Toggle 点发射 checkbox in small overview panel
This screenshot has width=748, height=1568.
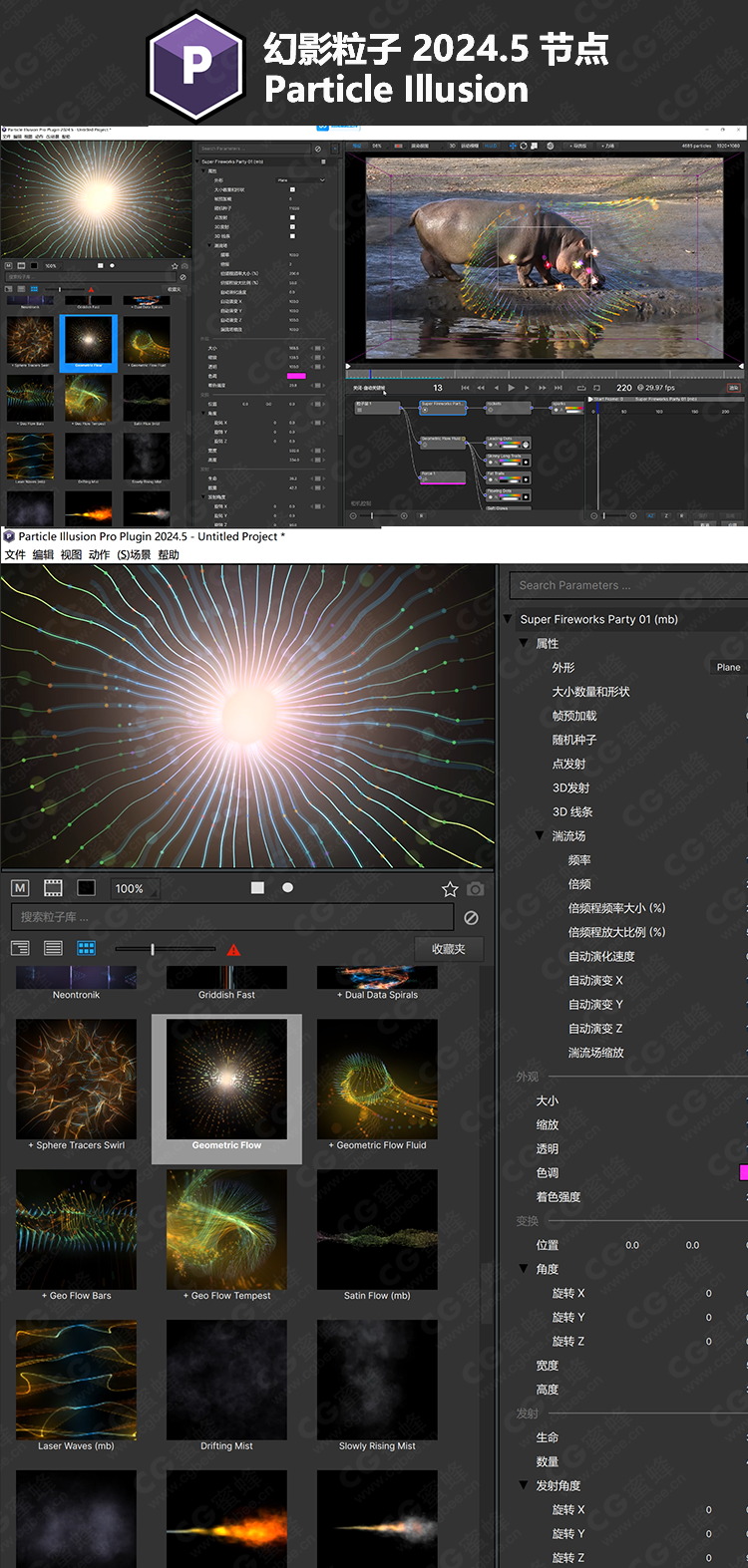(x=292, y=217)
